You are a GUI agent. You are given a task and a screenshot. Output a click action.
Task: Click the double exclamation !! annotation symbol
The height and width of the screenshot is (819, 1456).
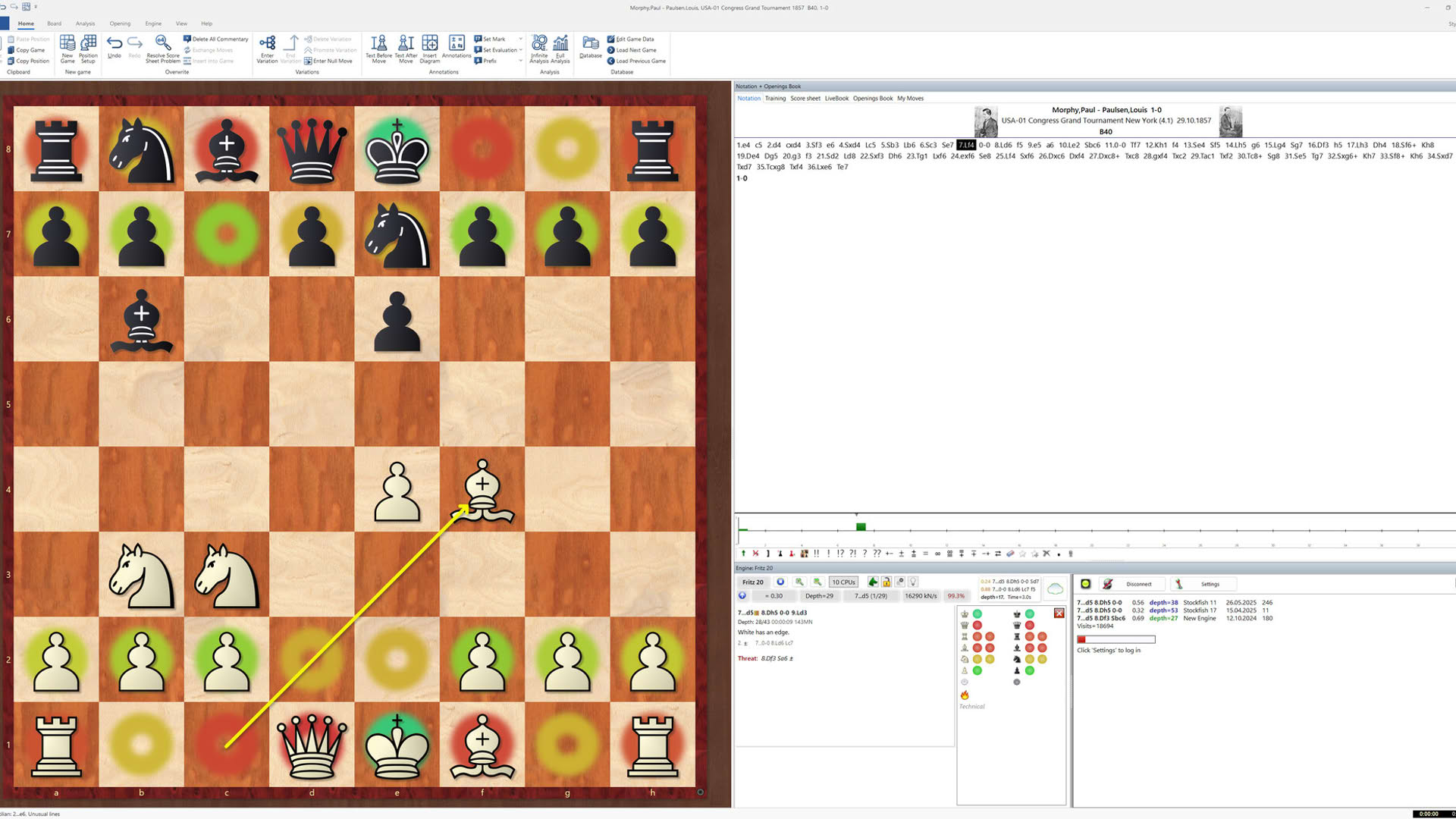click(816, 554)
